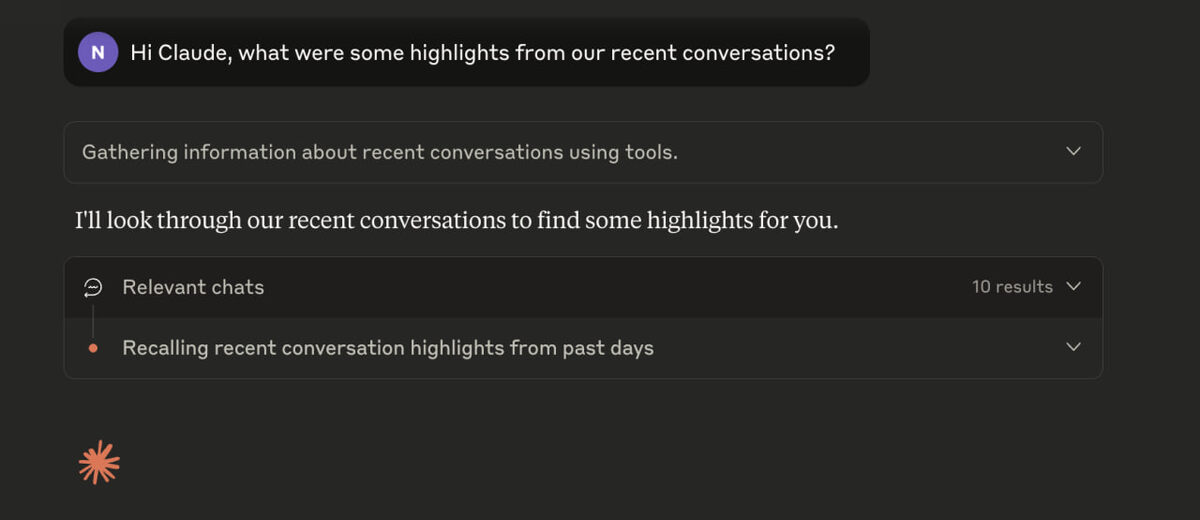Image resolution: width=1200 pixels, height=520 pixels.
Task: Click the Relevant chats speech bubble icon
Action: (x=93, y=287)
